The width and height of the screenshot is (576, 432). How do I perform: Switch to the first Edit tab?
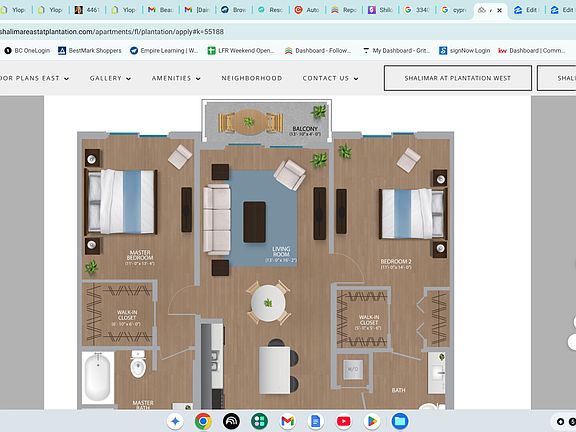tap(526, 10)
